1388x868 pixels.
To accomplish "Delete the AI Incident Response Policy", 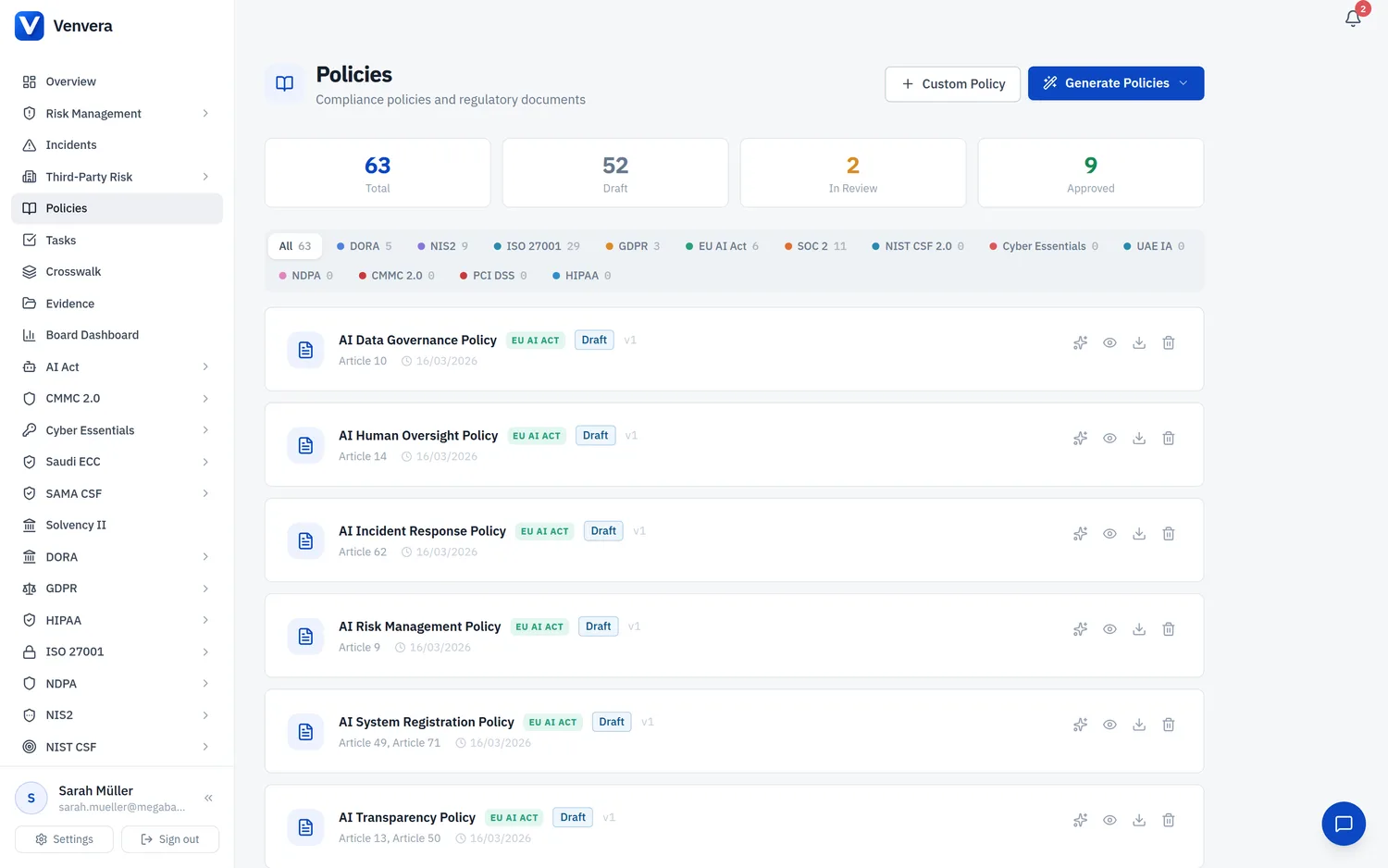I will pyautogui.click(x=1169, y=534).
